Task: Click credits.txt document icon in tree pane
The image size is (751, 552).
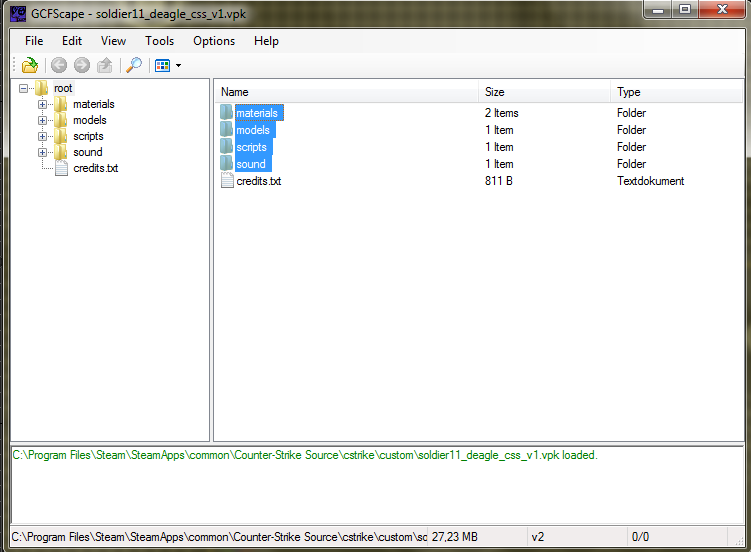Action: click(x=61, y=168)
